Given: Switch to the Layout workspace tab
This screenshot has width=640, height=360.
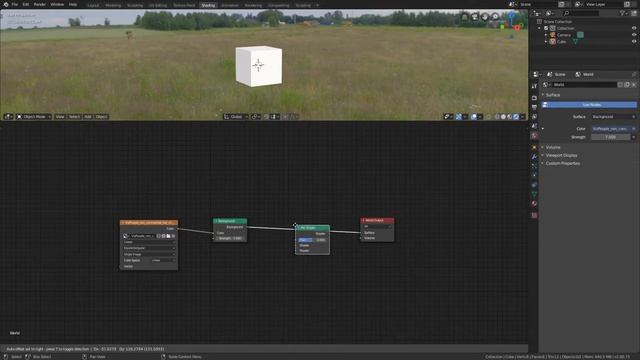Looking at the screenshot, I should coord(93,5).
